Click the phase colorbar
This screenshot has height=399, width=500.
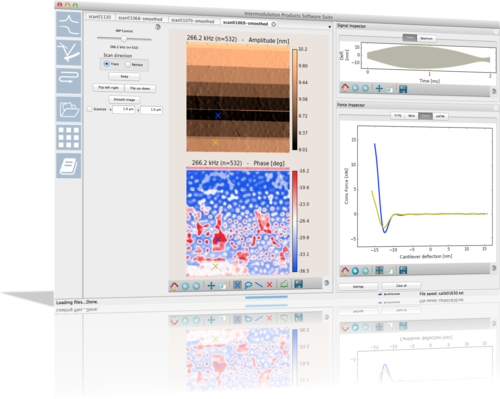(x=295, y=221)
